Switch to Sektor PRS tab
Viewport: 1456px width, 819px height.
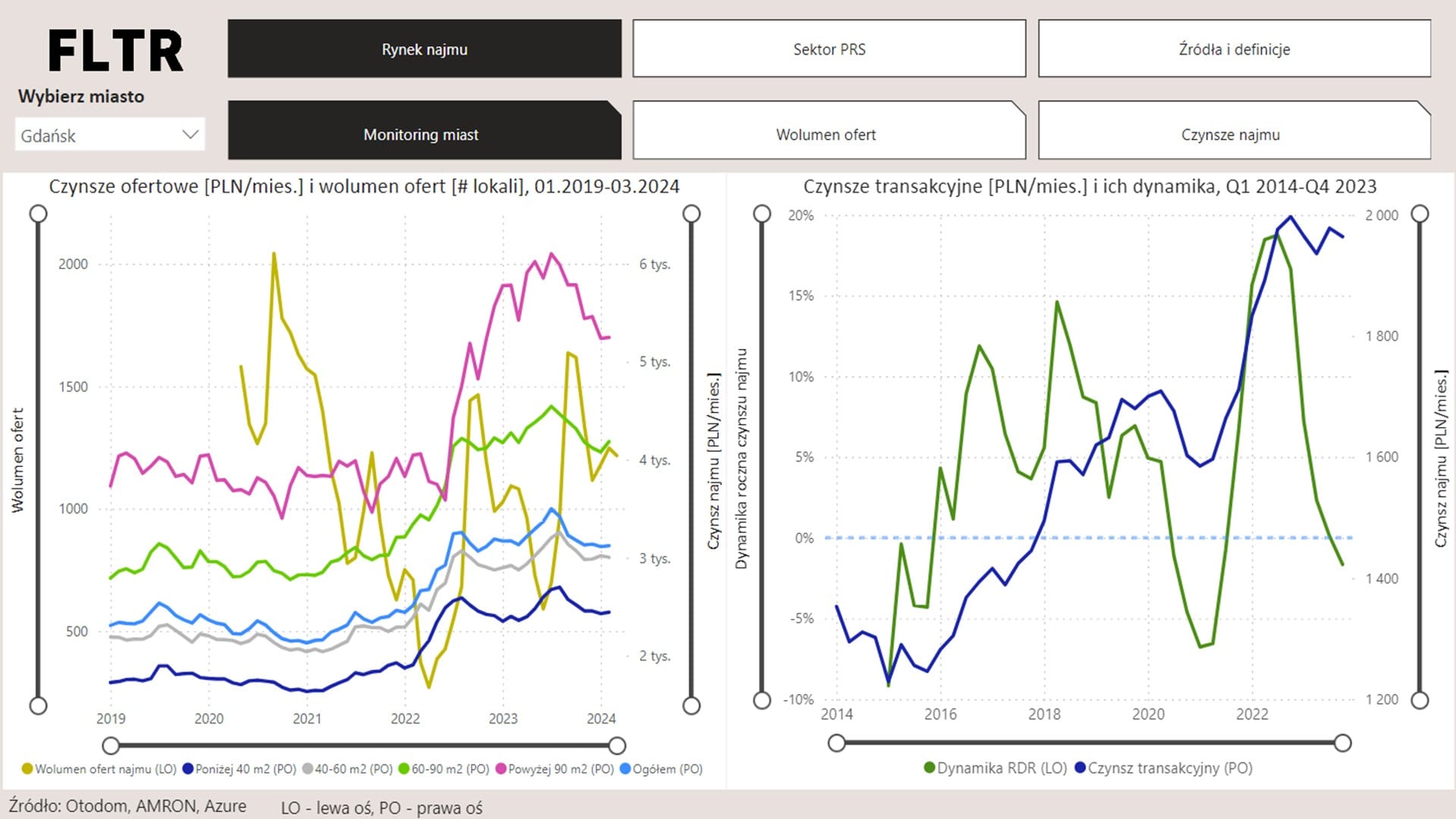point(829,49)
